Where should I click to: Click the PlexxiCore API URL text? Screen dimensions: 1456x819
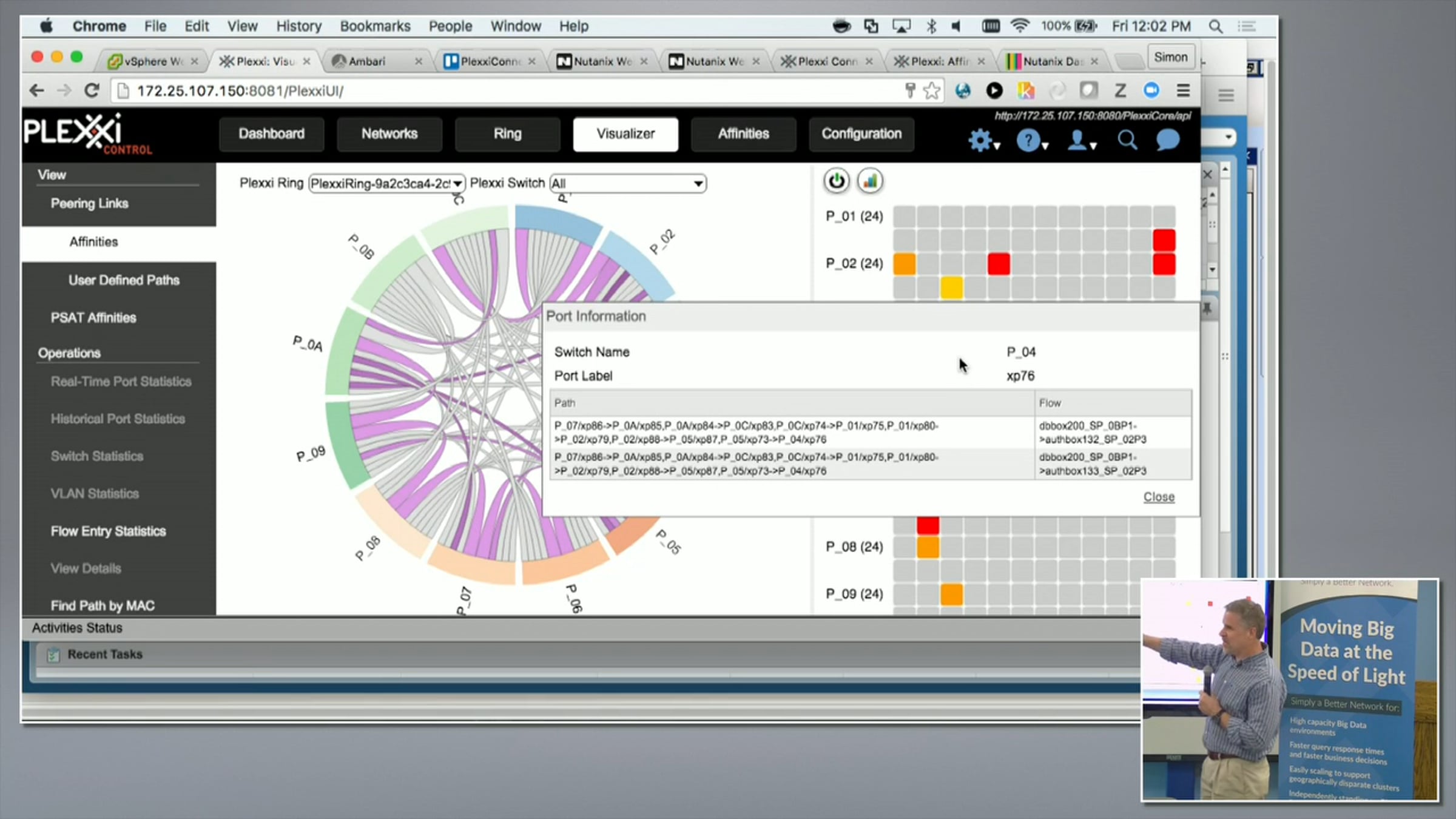pos(1093,116)
